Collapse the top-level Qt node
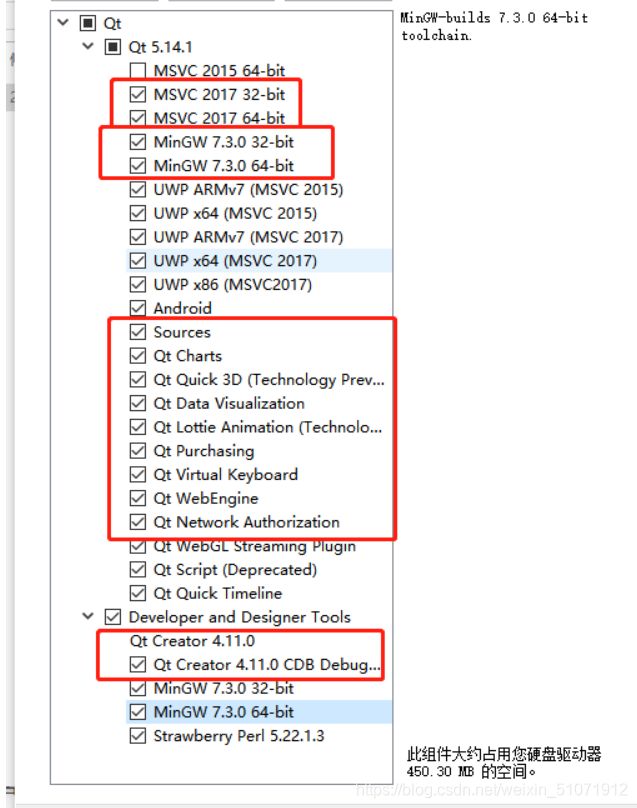 [x=63, y=23]
